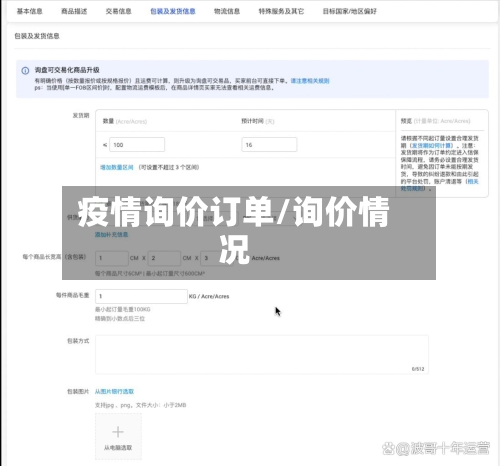Select the 包装及发货信息 tab
The width and height of the screenshot is (500, 466).
(x=173, y=11)
